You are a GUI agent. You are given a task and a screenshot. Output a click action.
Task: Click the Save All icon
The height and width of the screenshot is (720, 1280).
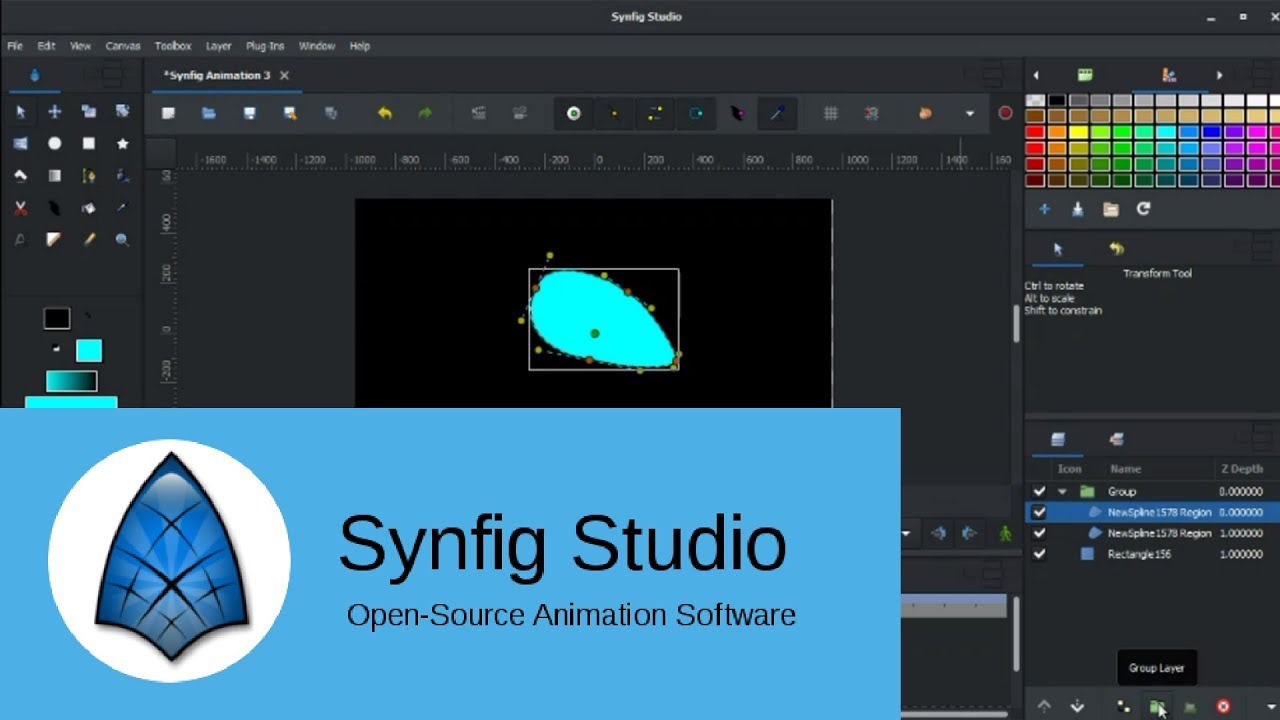[x=331, y=114]
